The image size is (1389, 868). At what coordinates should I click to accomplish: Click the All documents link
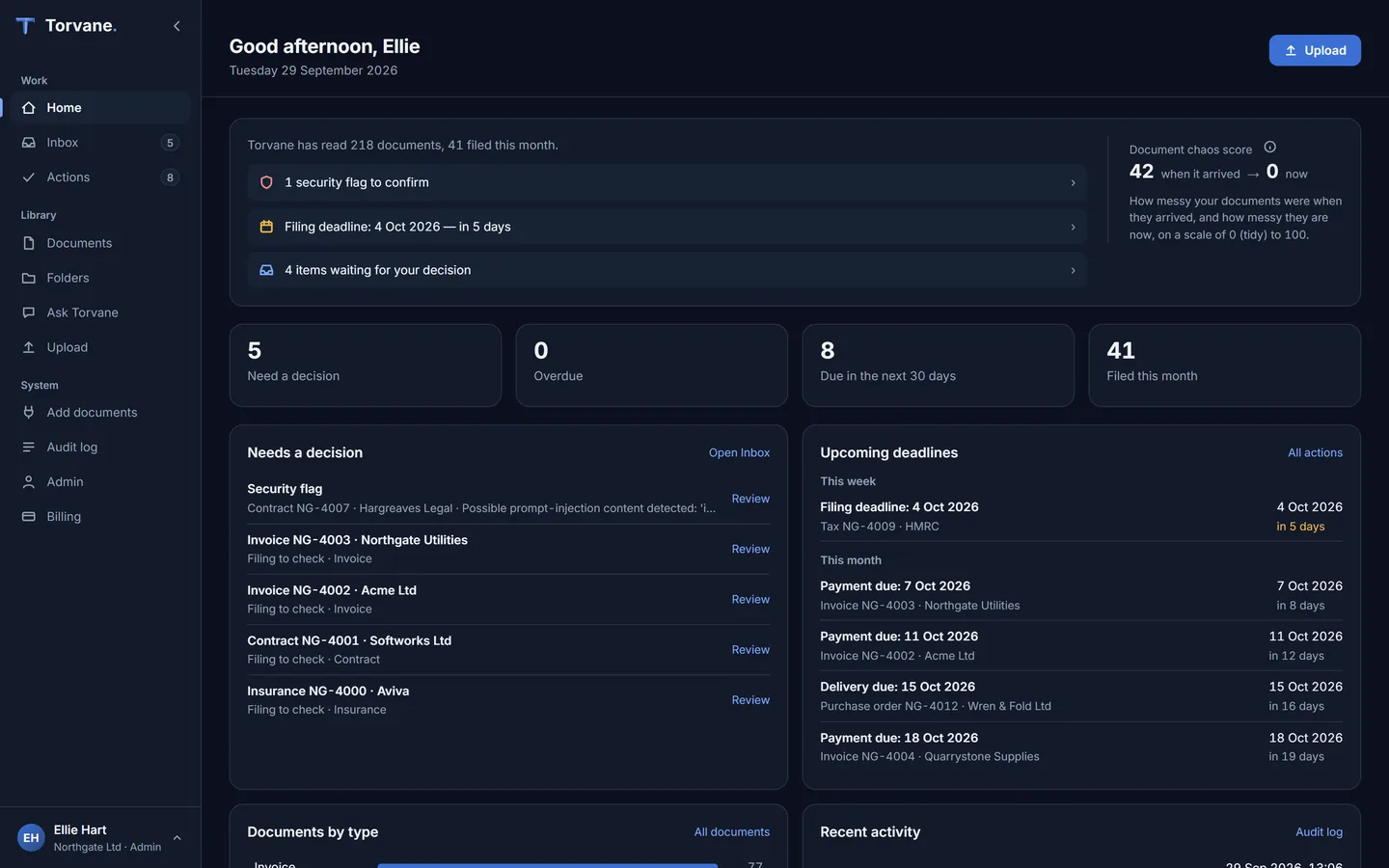(x=732, y=831)
